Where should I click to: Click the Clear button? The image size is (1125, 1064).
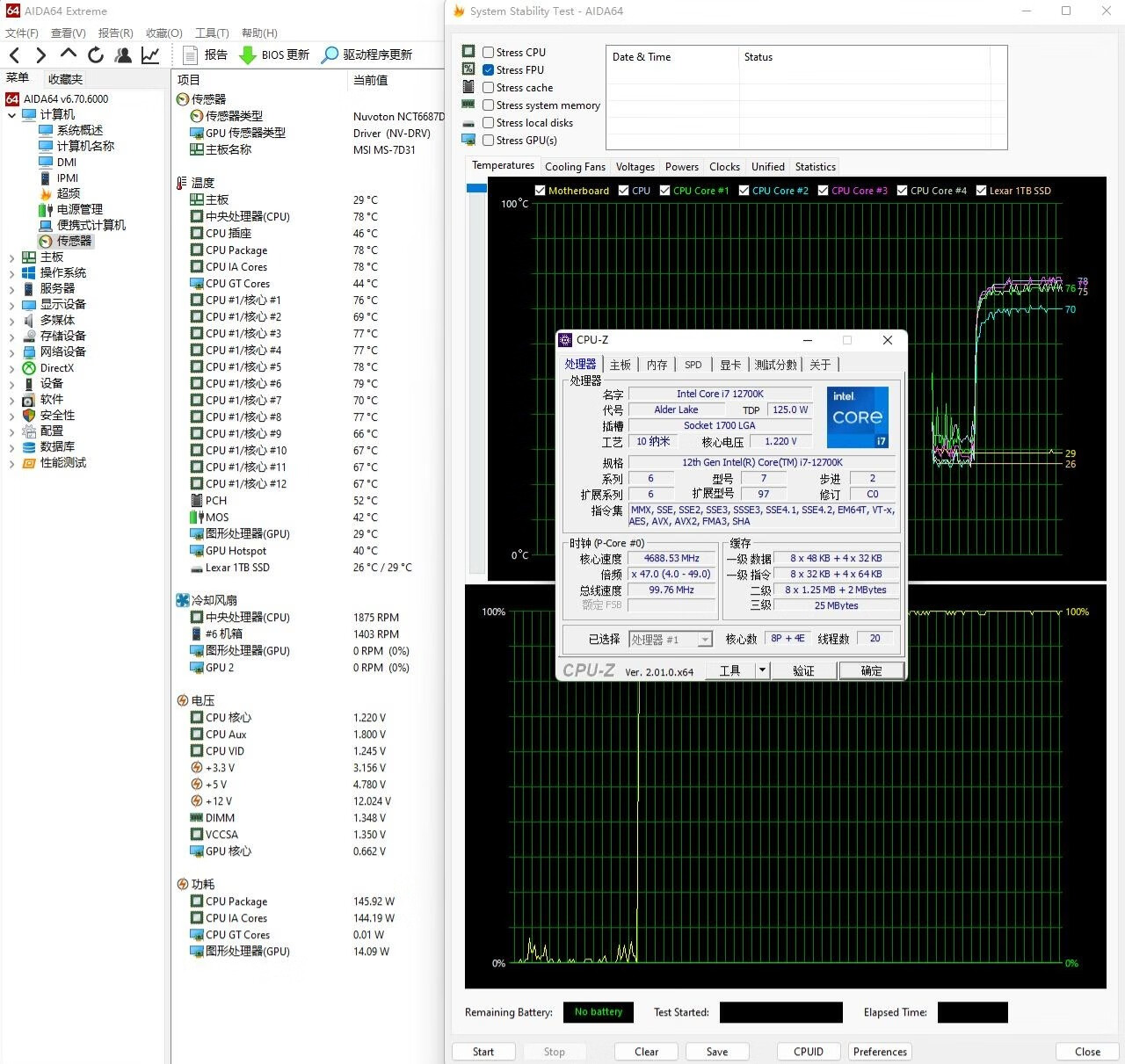(647, 1052)
